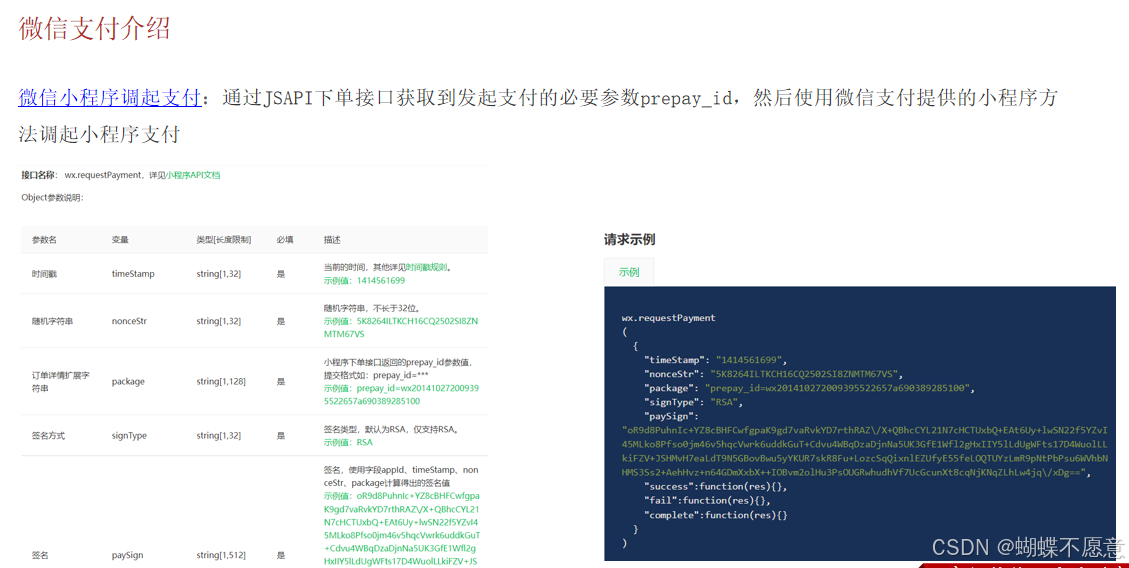
Task: Click the 签名类型，默认为RSA description
Action: click(392, 430)
